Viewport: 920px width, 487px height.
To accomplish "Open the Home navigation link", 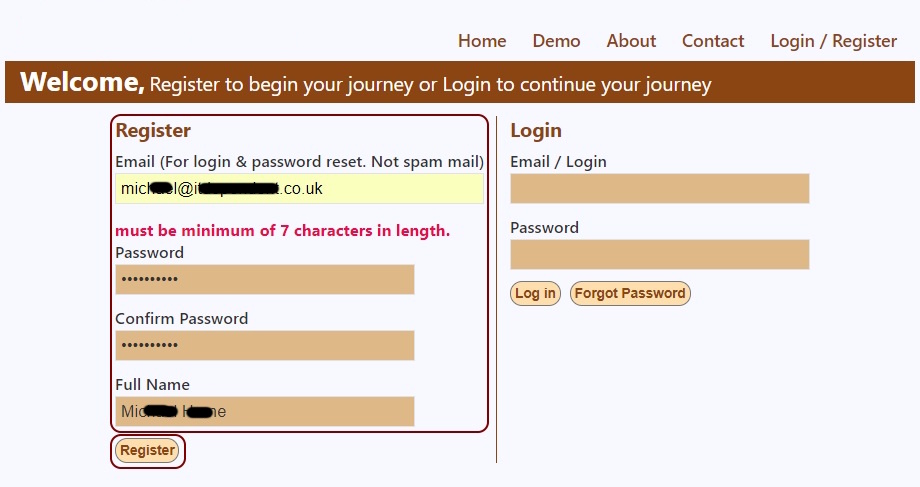I will (482, 41).
